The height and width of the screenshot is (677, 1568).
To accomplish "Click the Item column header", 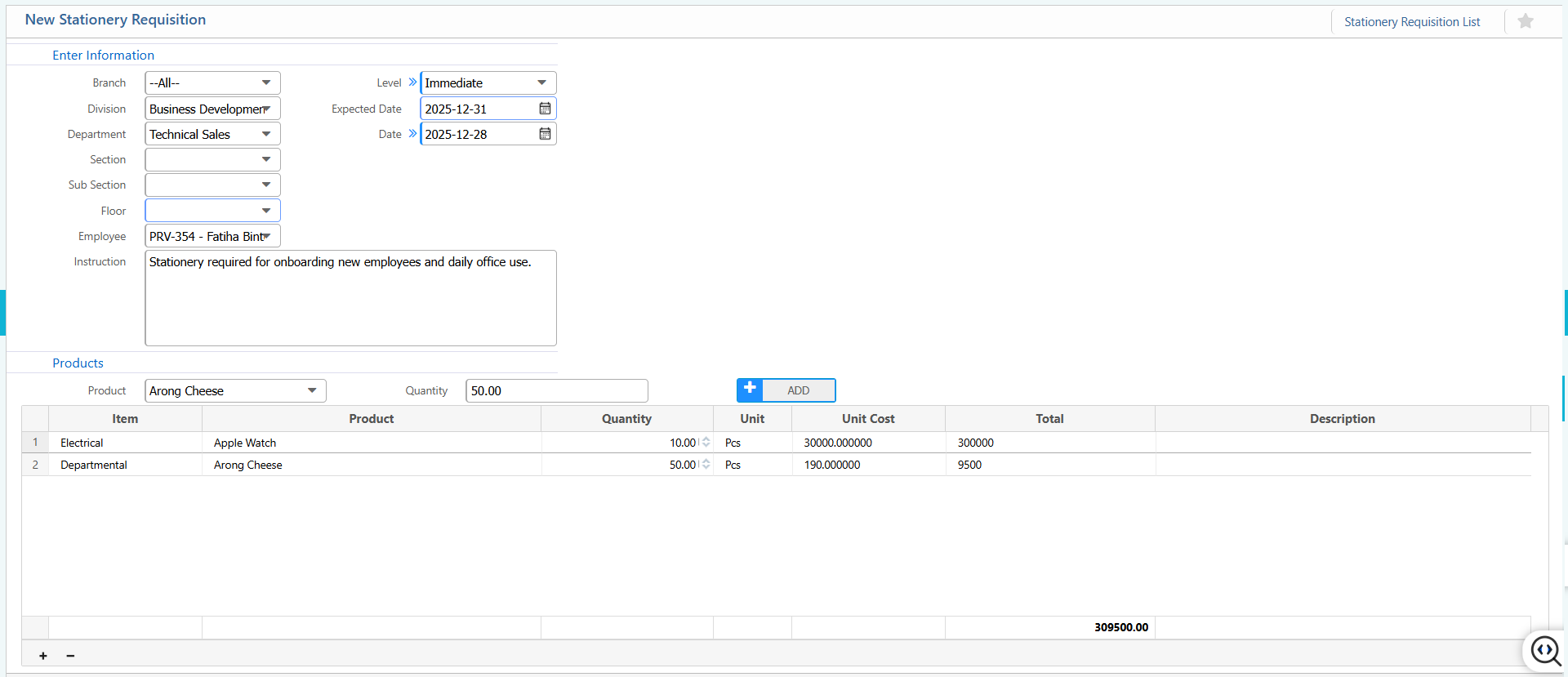I will [125, 419].
